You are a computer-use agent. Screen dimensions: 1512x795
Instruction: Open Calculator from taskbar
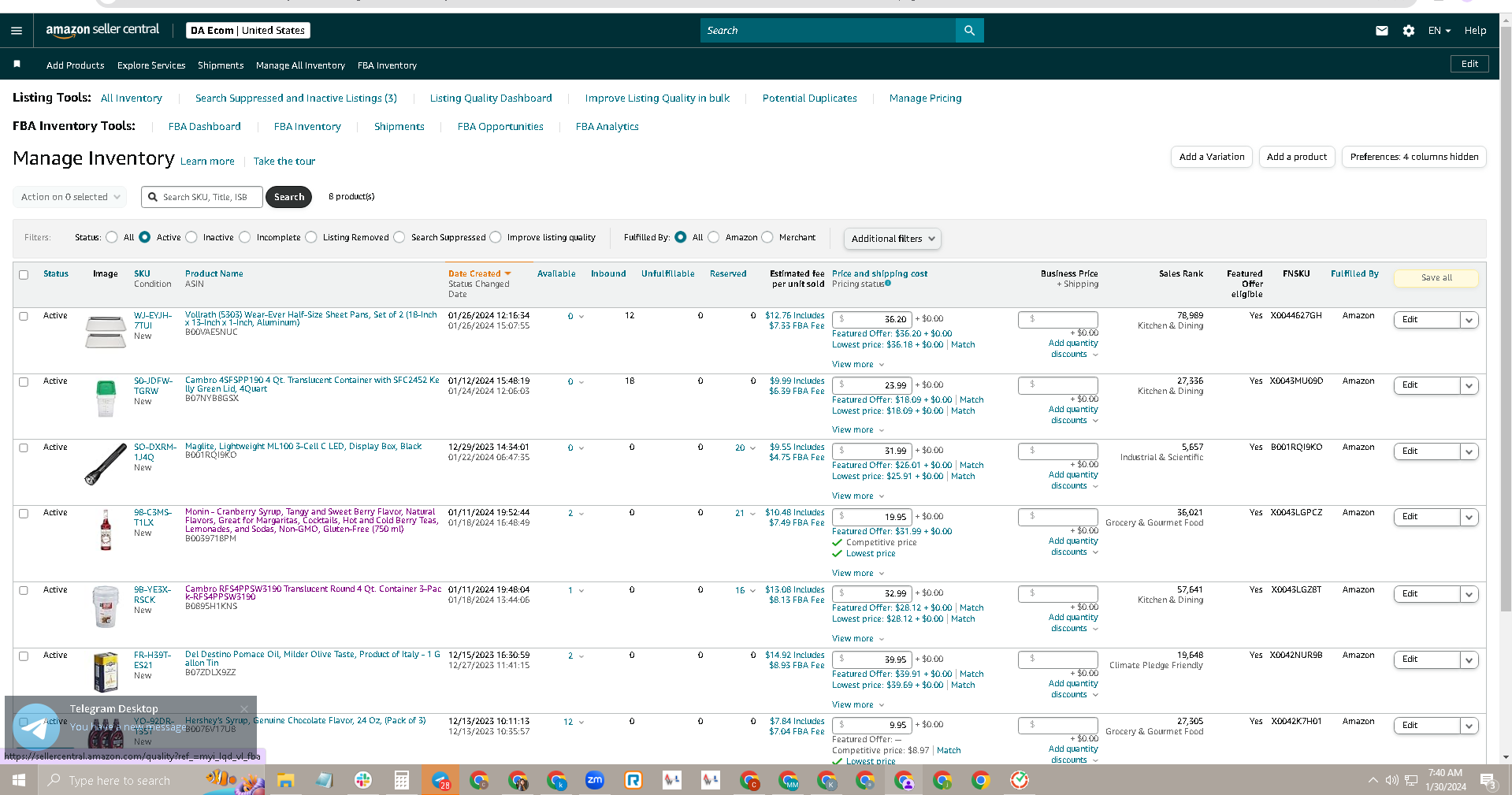pyautogui.click(x=402, y=780)
